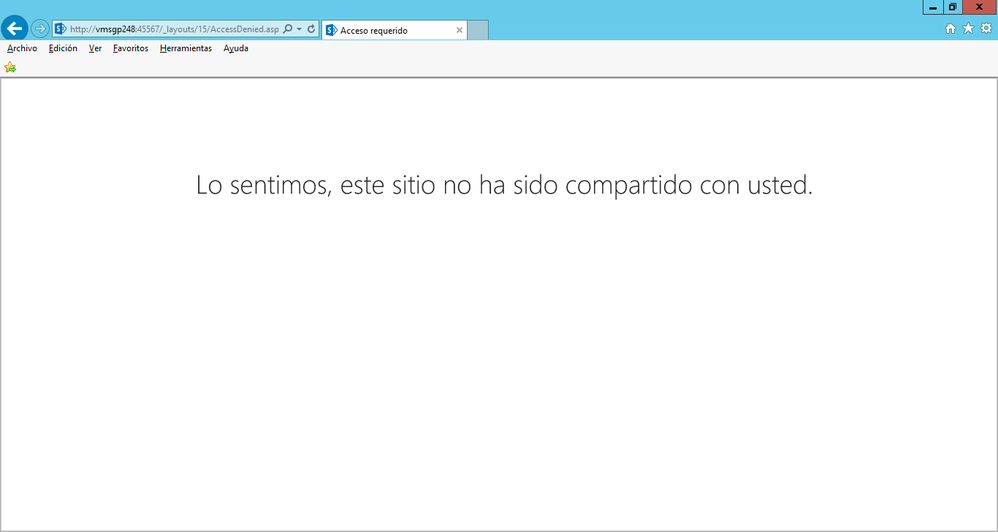Open the Herramientas menu
The width and height of the screenshot is (998, 532).
pos(186,48)
